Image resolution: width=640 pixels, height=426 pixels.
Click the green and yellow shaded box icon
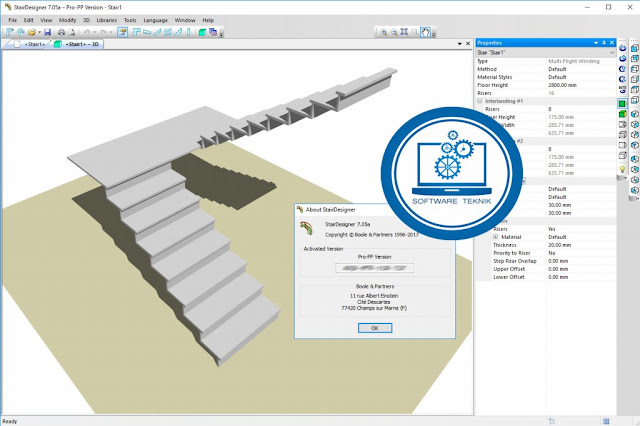tap(622, 114)
